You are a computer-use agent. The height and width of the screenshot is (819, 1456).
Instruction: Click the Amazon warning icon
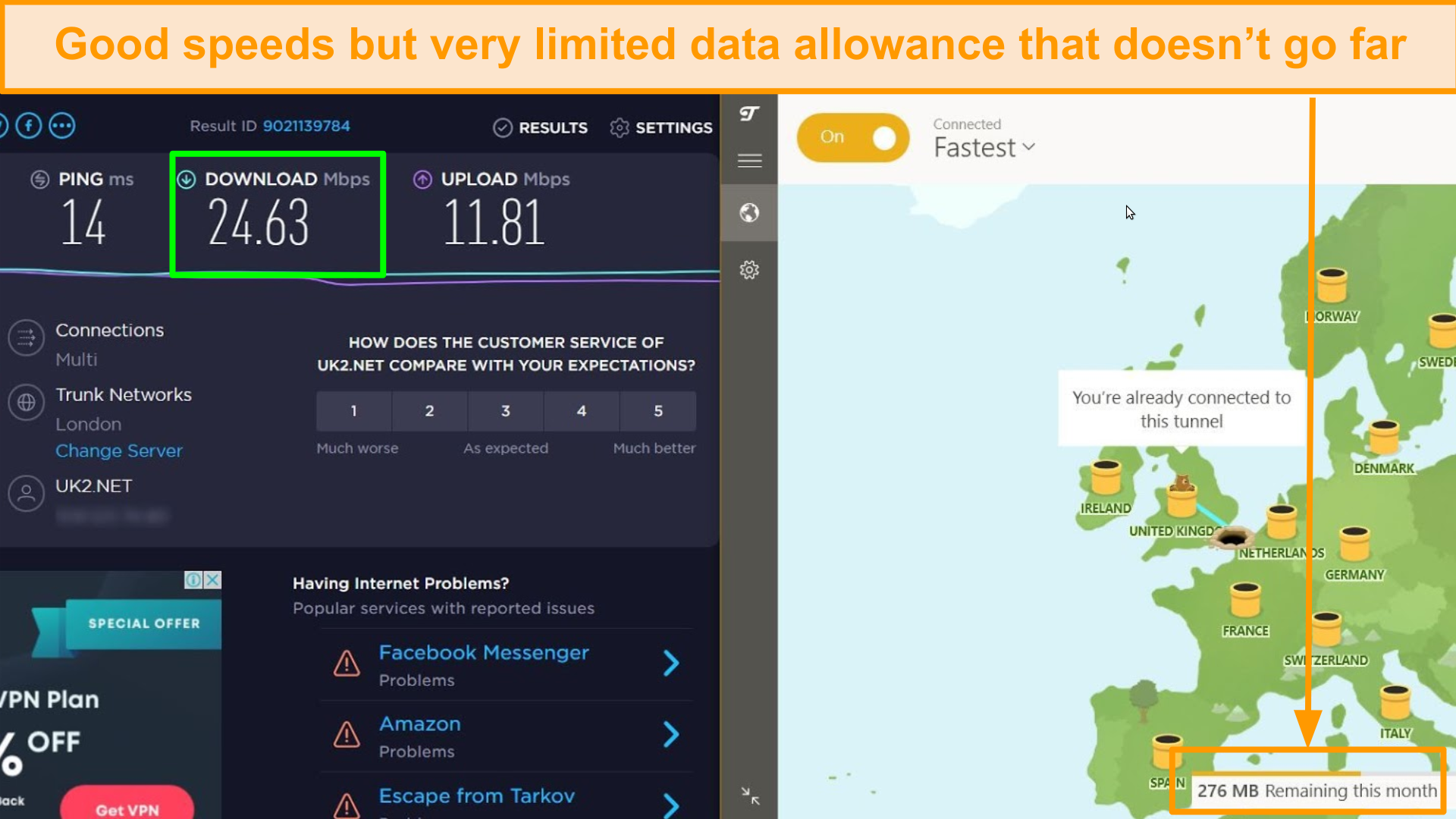click(347, 735)
